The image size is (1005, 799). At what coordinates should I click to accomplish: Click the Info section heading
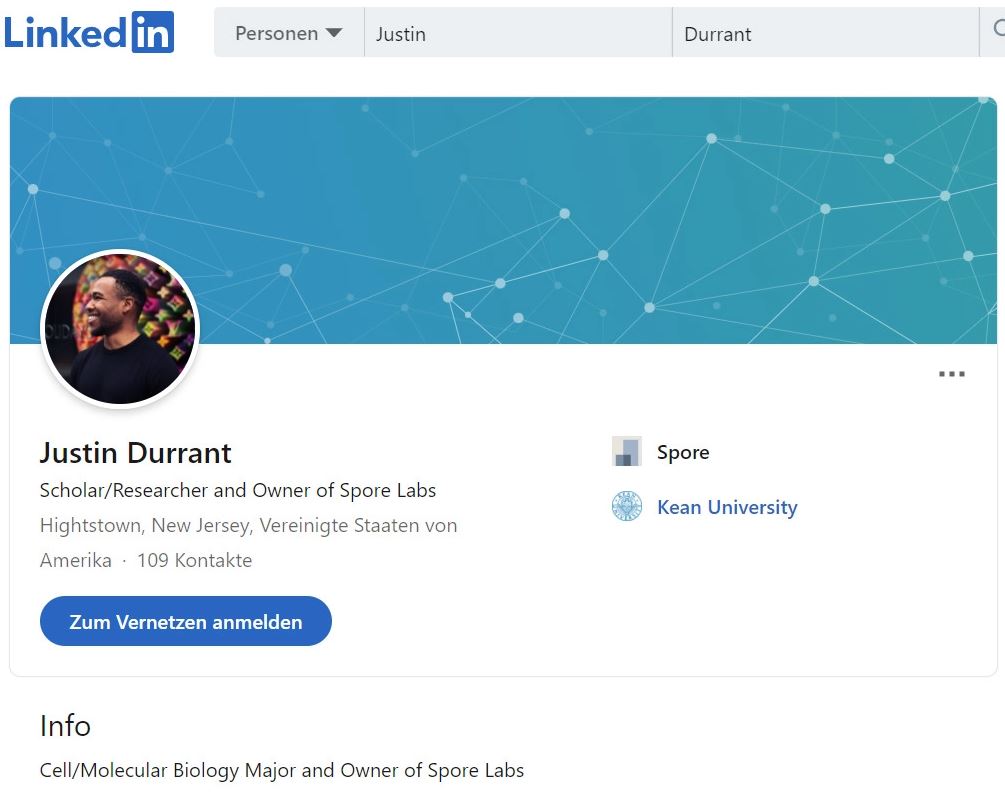point(65,725)
